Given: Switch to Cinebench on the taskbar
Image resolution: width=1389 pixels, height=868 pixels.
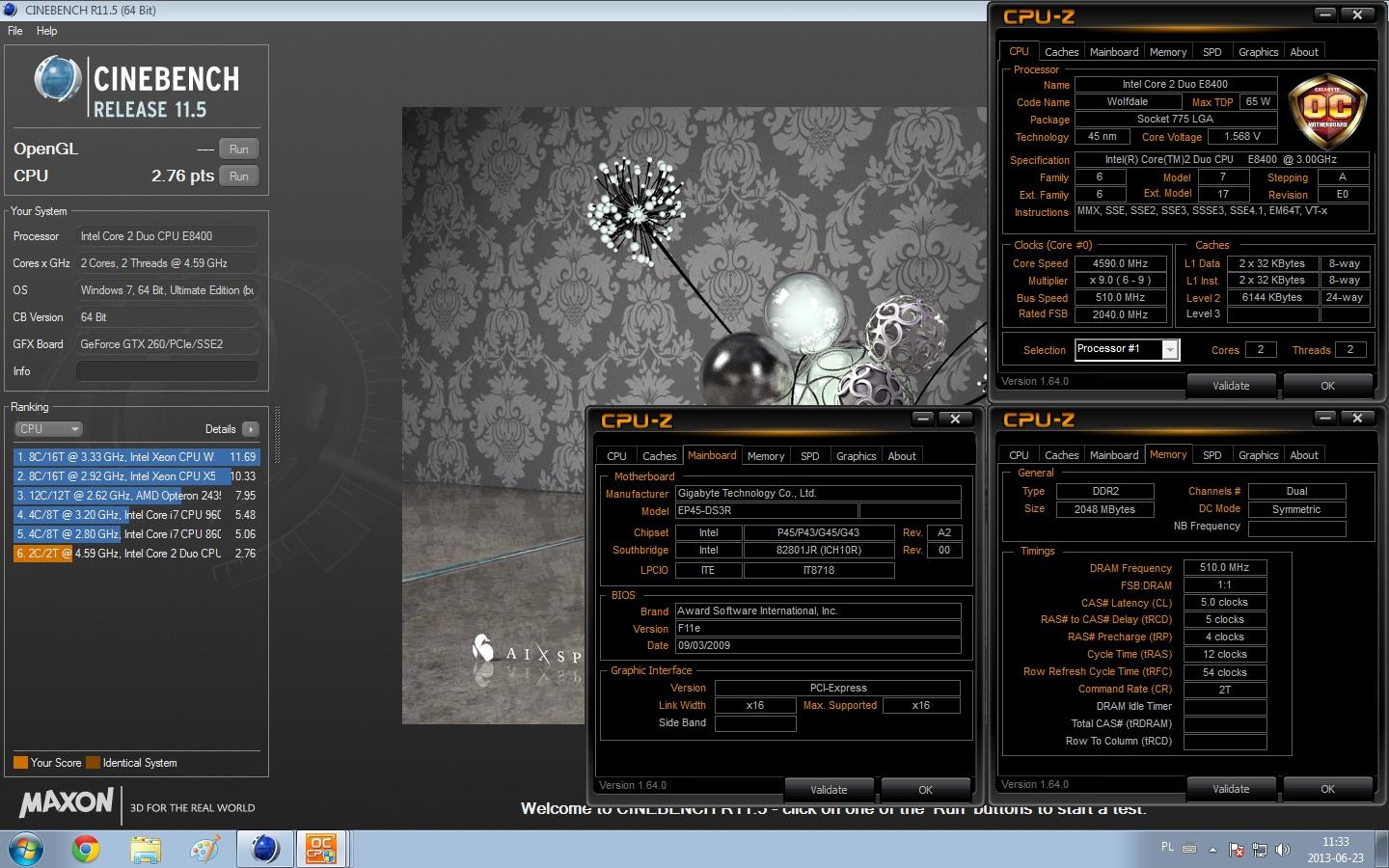Looking at the screenshot, I should pyautogui.click(x=264, y=849).
